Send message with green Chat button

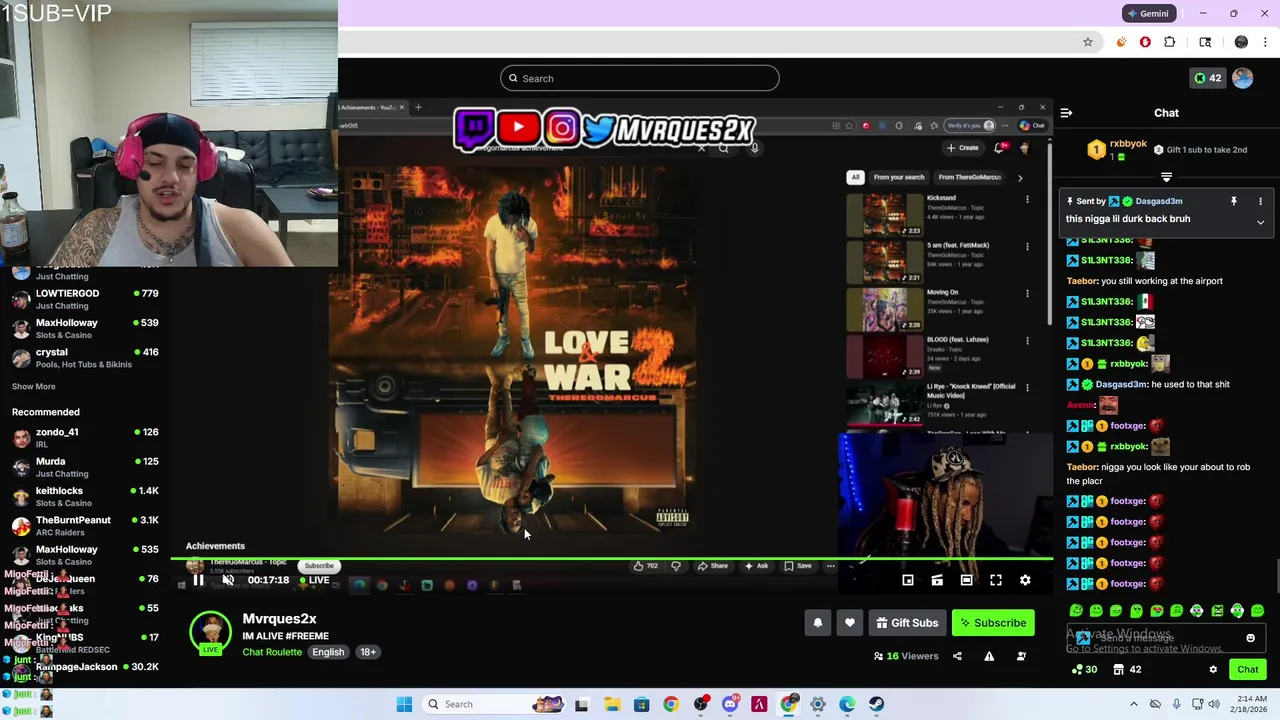tap(1247, 670)
